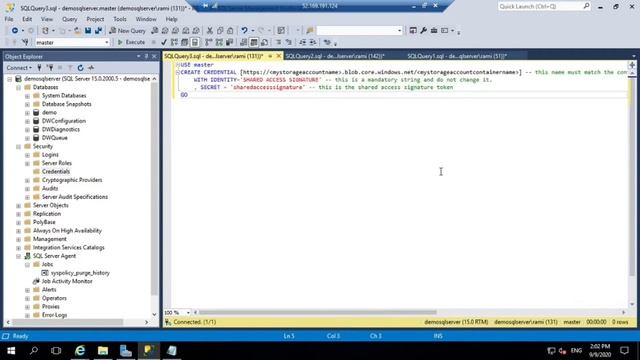
Task: Open the master database dropdown
Action: pyautogui.click(x=107, y=42)
